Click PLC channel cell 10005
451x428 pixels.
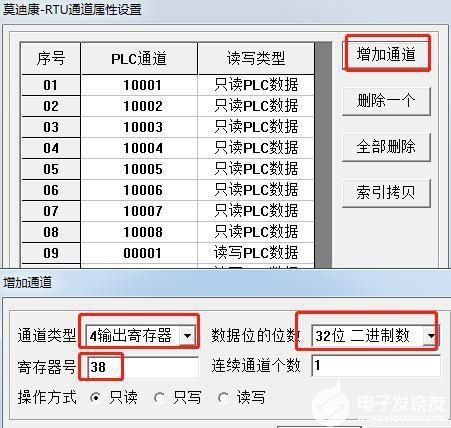point(139,169)
